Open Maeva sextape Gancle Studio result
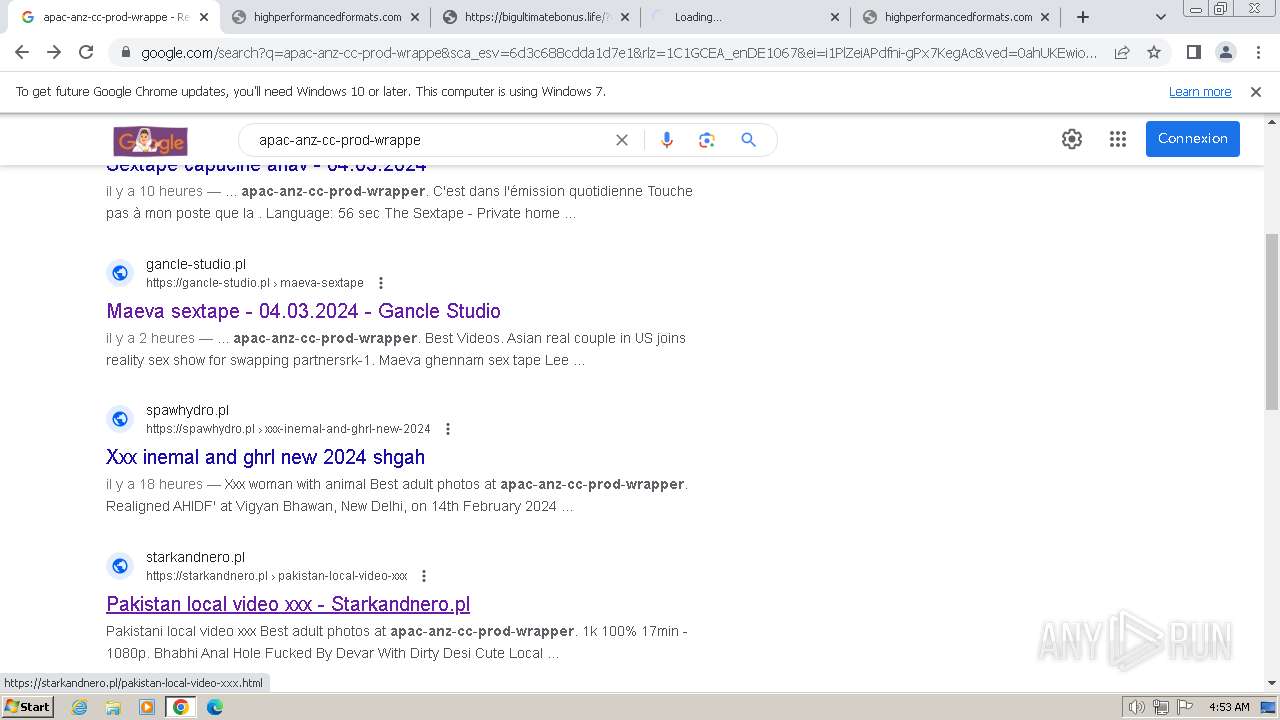This screenshot has width=1280, height=720. [x=303, y=311]
